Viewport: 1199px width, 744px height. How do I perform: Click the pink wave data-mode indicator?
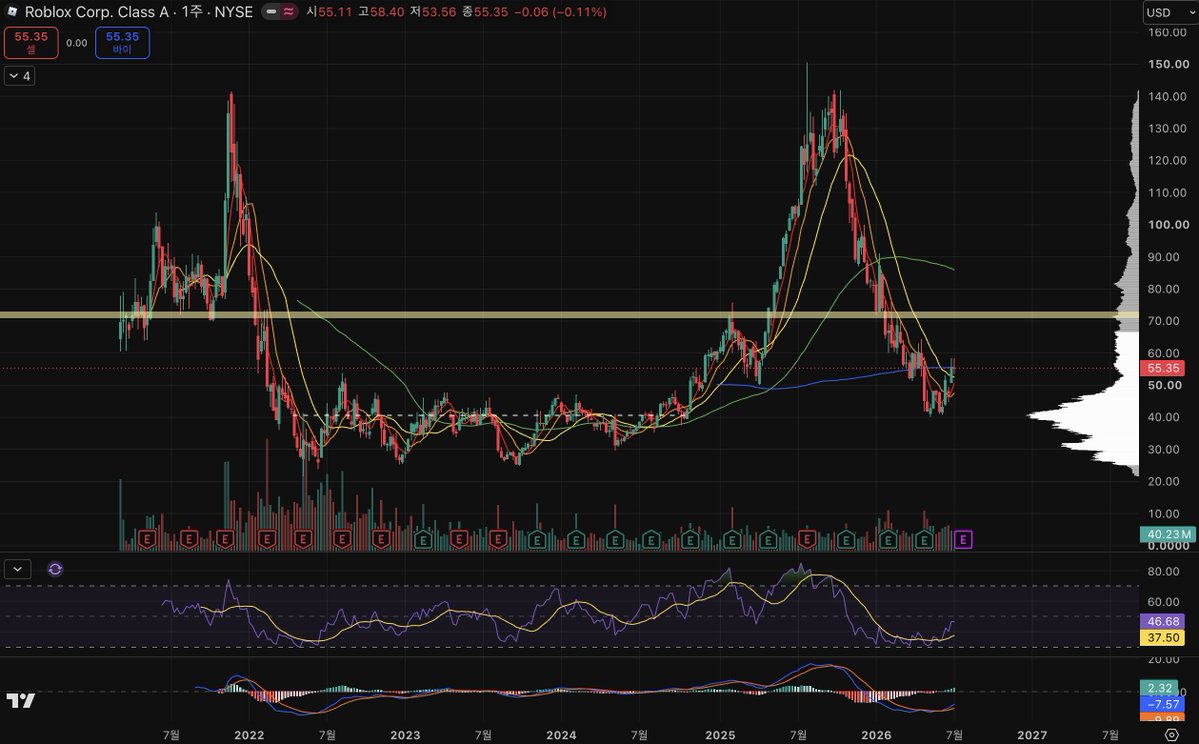(x=288, y=11)
